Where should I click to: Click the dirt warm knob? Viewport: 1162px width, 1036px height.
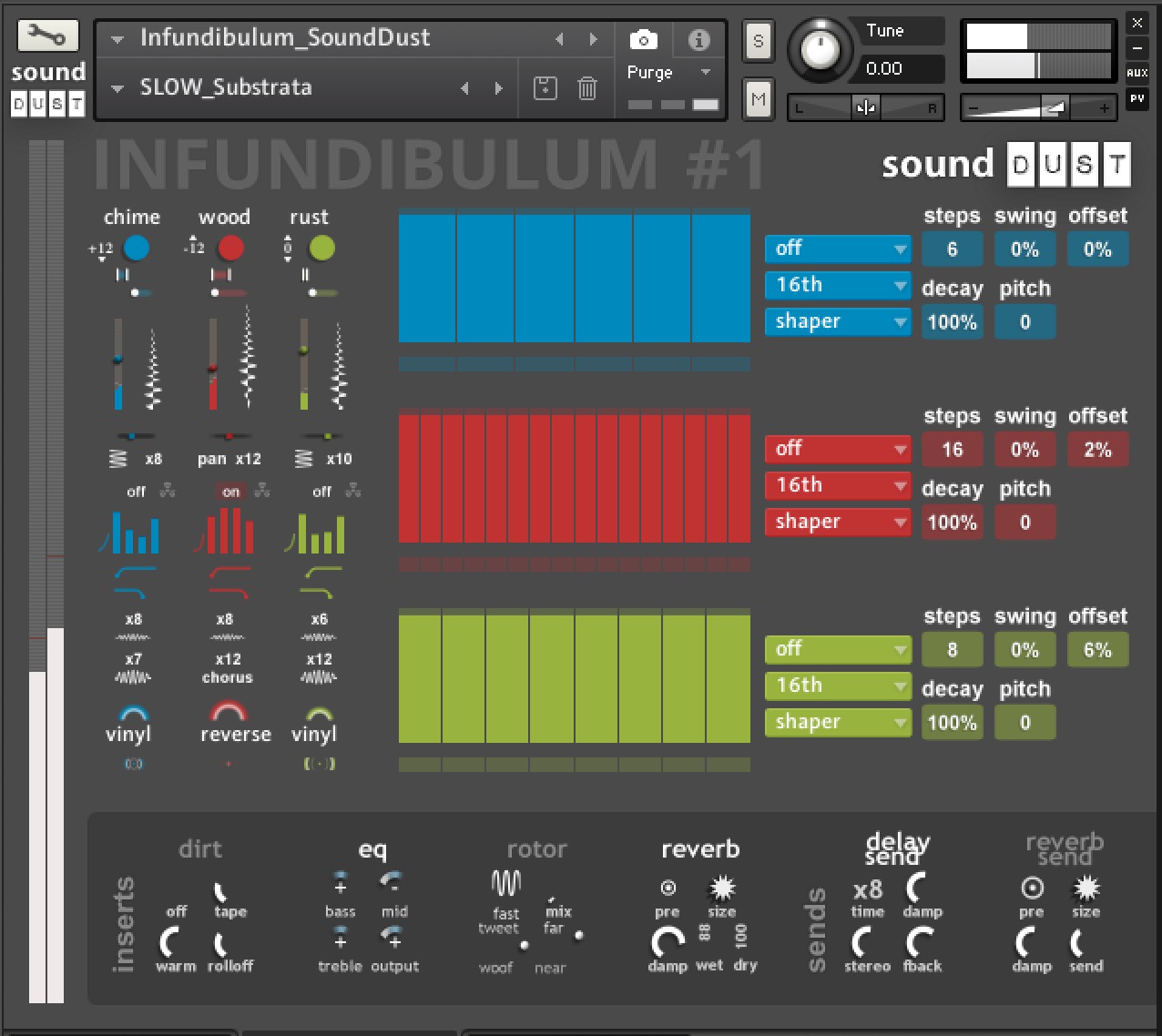tap(169, 941)
